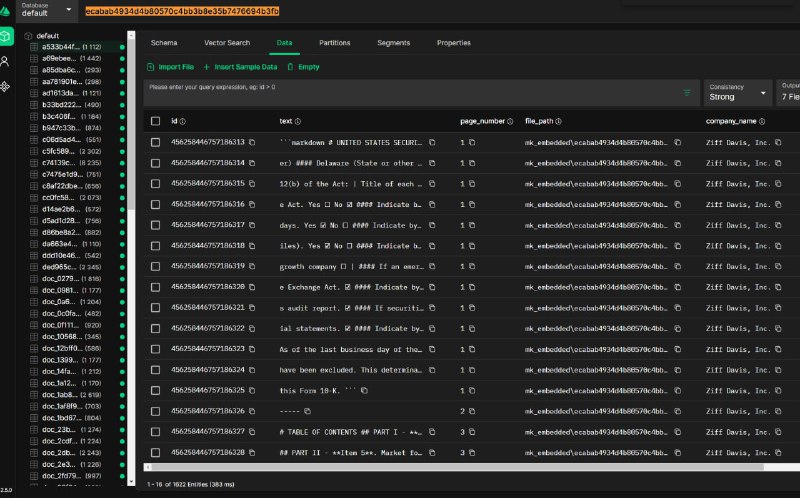
Task: Open the system view icon in sidebar
Action: [x=5, y=86]
